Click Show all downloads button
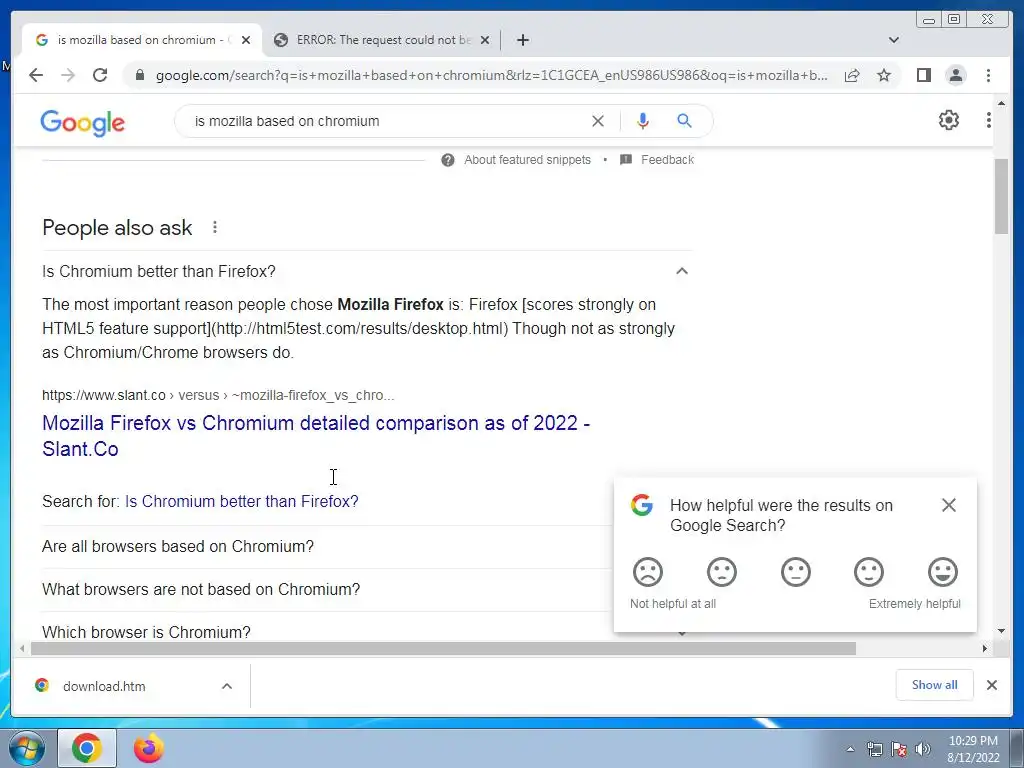The image size is (1024, 768). tap(935, 684)
